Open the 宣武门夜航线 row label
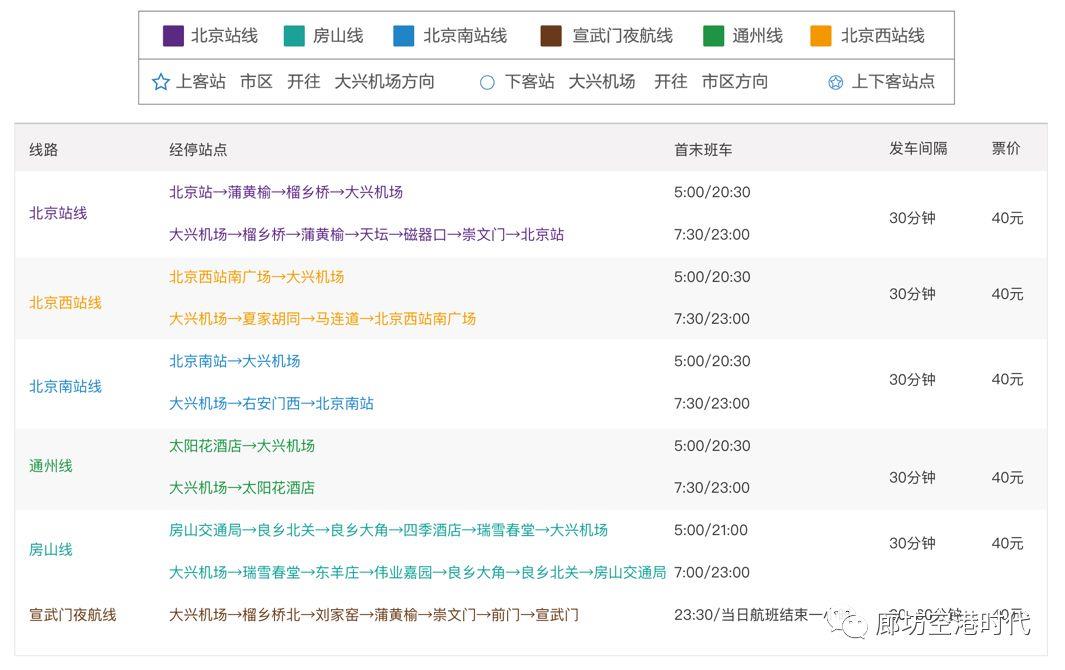This screenshot has width=1065, height=670. coord(73,615)
